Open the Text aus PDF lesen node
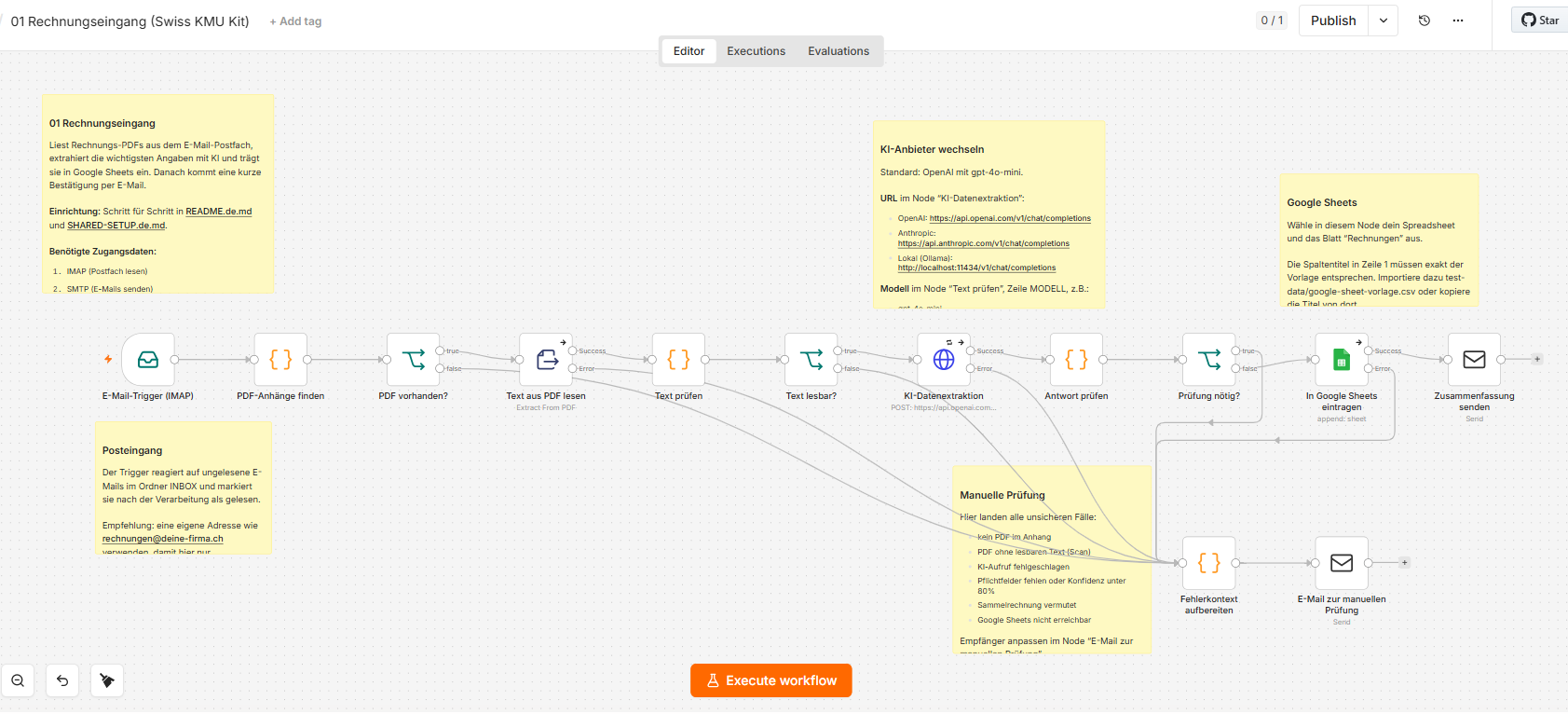Image resolution: width=1568 pixels, height=714 pixels. [x=546, y=360]
